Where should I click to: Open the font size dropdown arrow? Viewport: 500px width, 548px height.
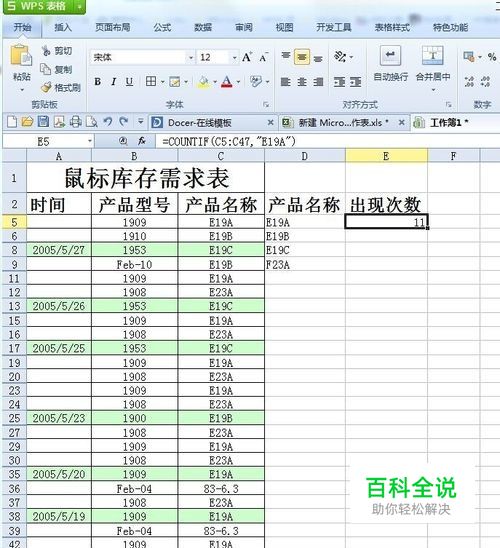[x=234, y=58]
